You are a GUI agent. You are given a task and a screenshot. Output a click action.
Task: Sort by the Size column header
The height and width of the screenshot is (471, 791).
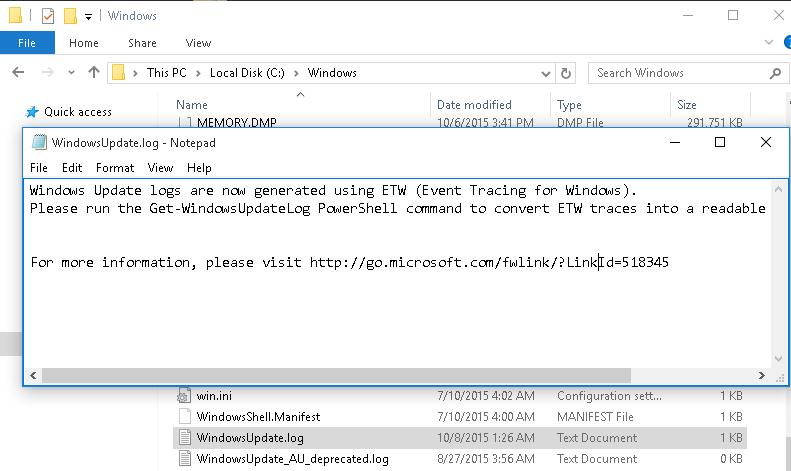click(687, 105)
